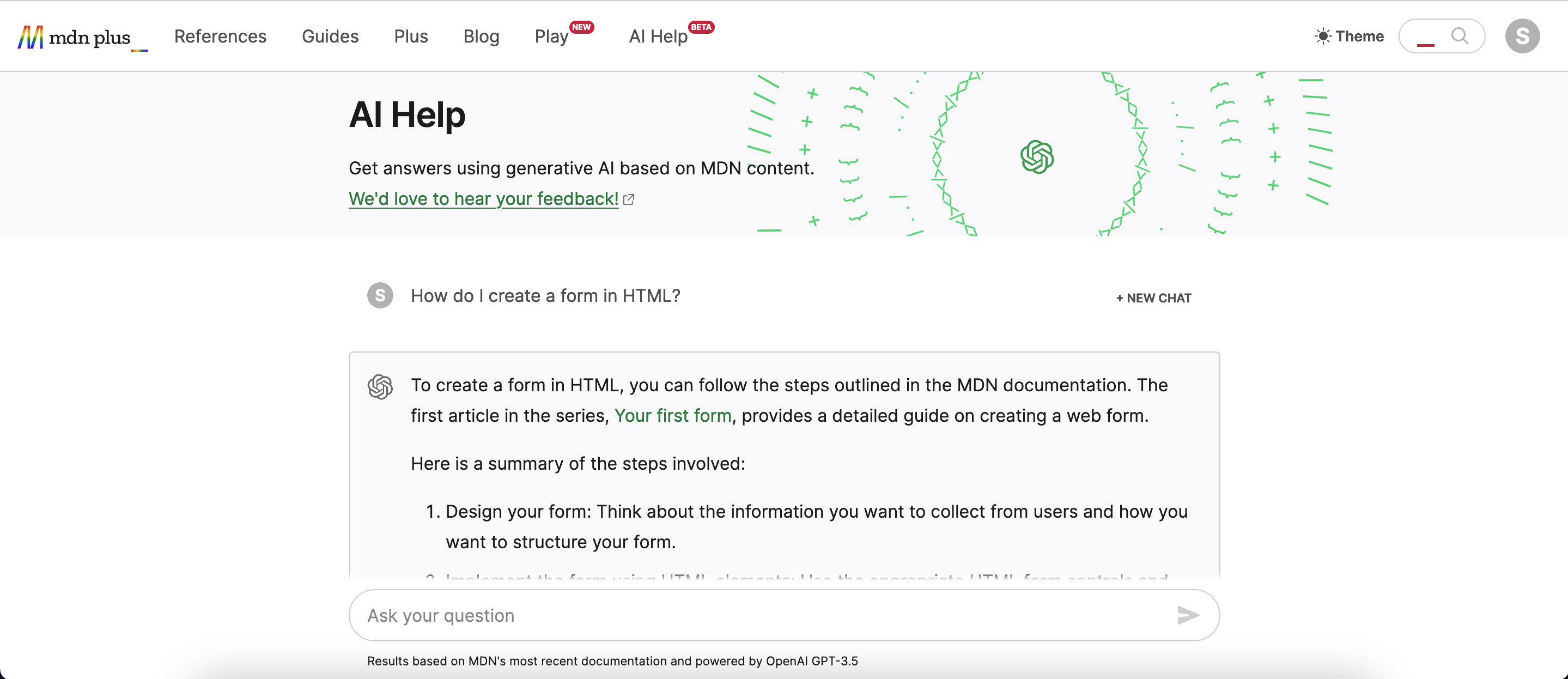Click the 'Ask your question' input field
Viewport: 1568px width, 679px height.
670,615
